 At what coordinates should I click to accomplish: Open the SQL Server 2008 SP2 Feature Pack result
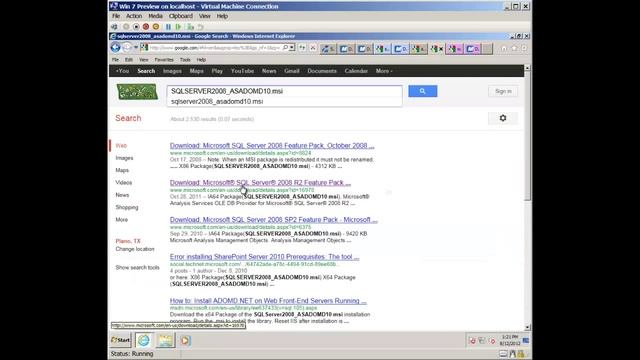point(273,220)
